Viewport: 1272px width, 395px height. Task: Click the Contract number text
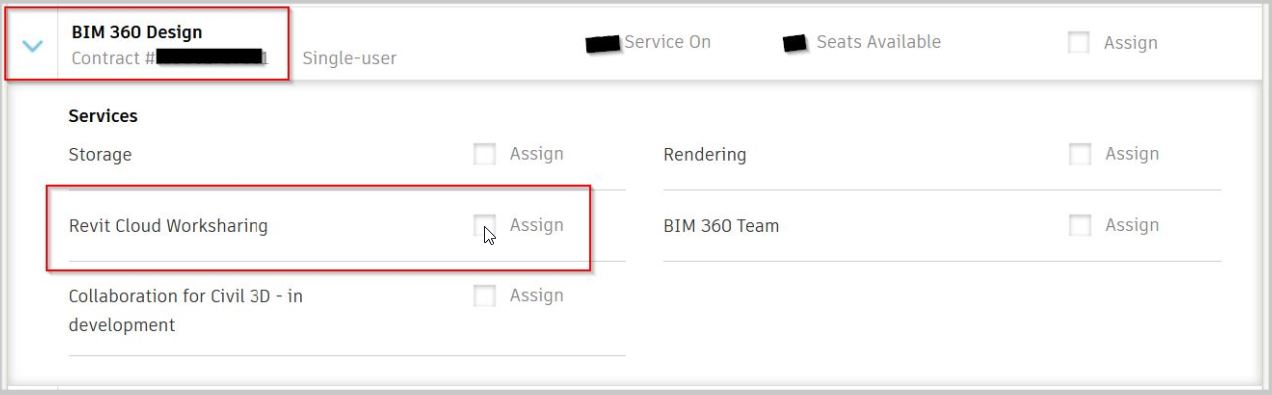click(169, 58)
